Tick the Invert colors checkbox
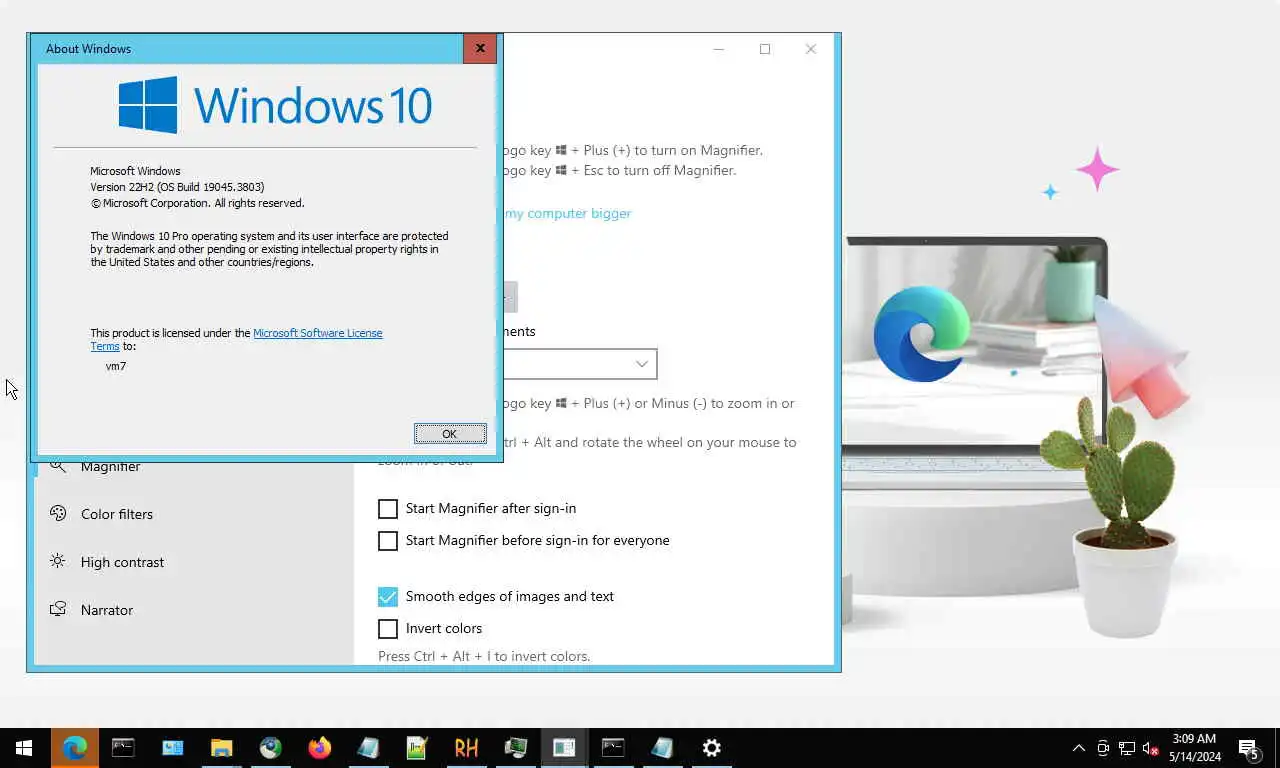 pos(388,629)
